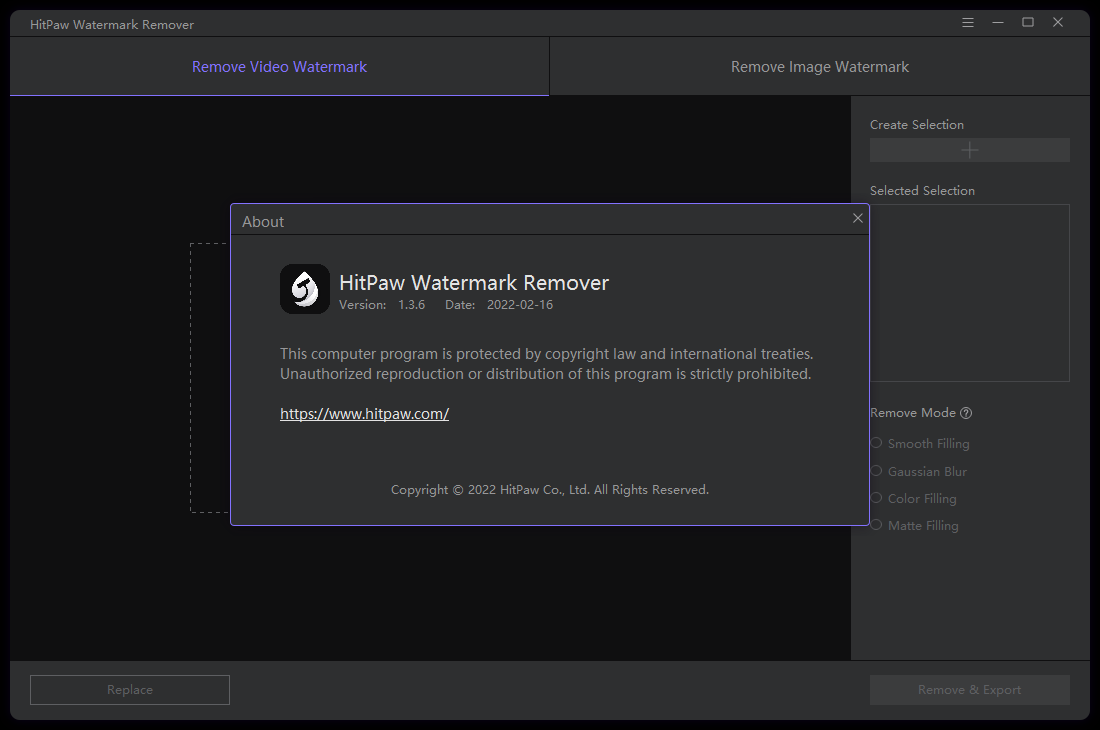Click the Remove & Export button
Screen dimensions: 1100x730
pos(970,690)
